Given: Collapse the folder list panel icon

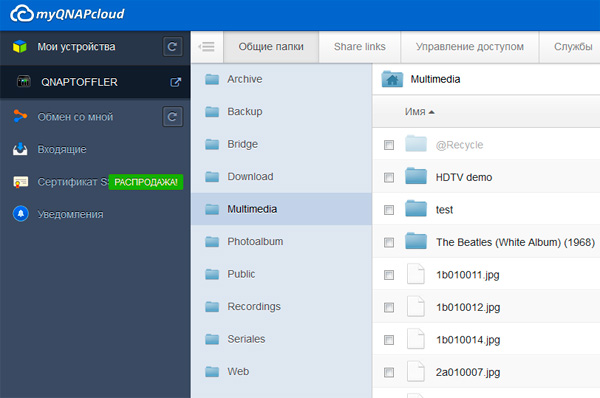Looking at the screenshot, I should tap(207, 47).
